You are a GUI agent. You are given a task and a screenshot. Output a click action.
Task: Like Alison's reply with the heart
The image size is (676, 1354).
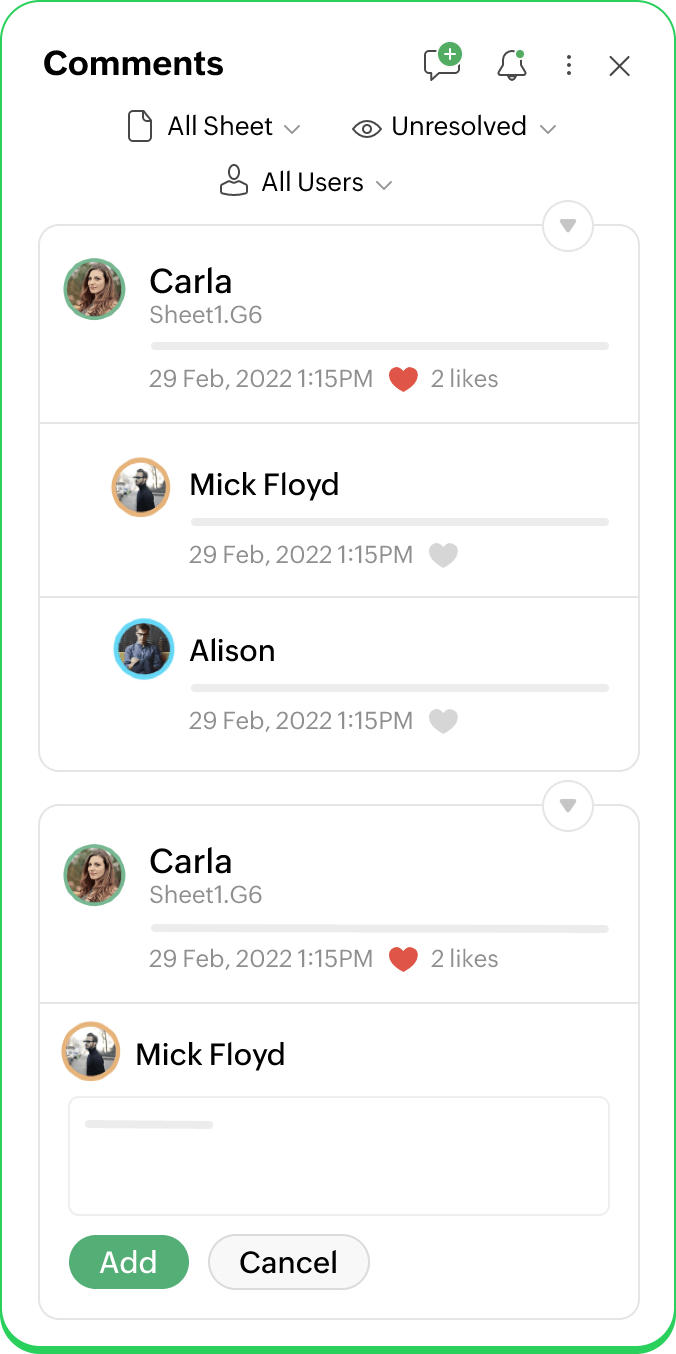[443, 721]
